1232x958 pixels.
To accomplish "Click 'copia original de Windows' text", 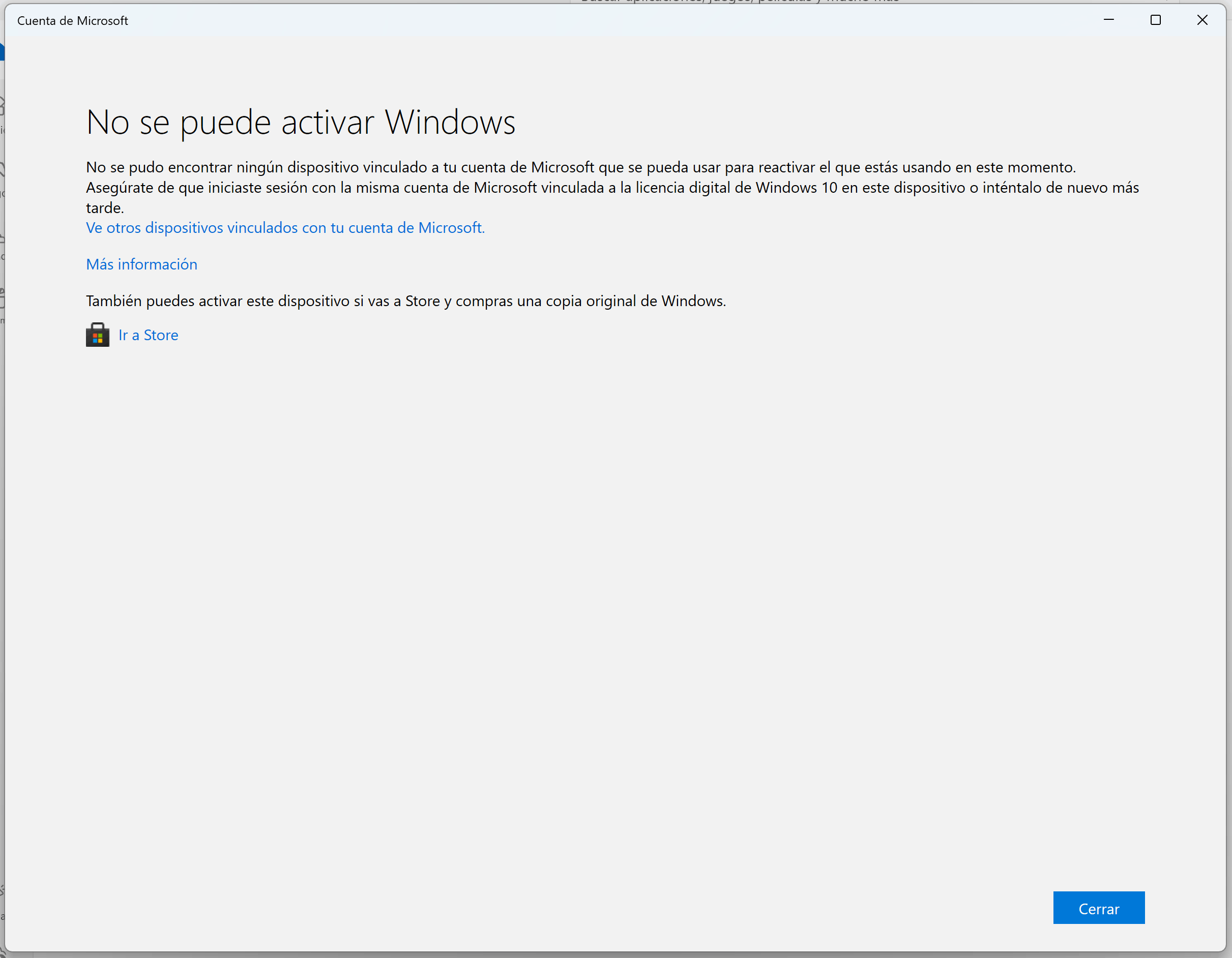I will 635,301.
